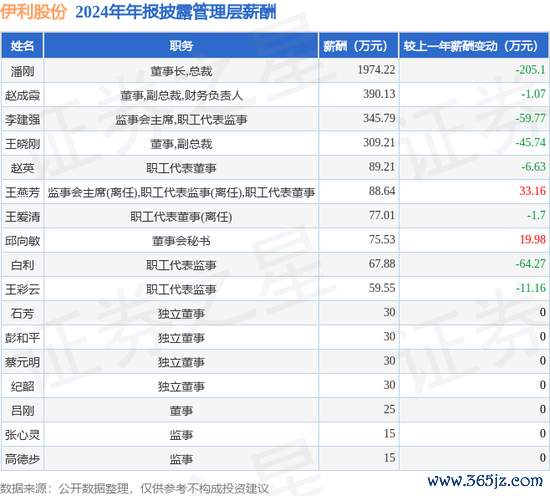Click the name 邱向敏 in the table
The image size is (550, 496).
[22, 241]
